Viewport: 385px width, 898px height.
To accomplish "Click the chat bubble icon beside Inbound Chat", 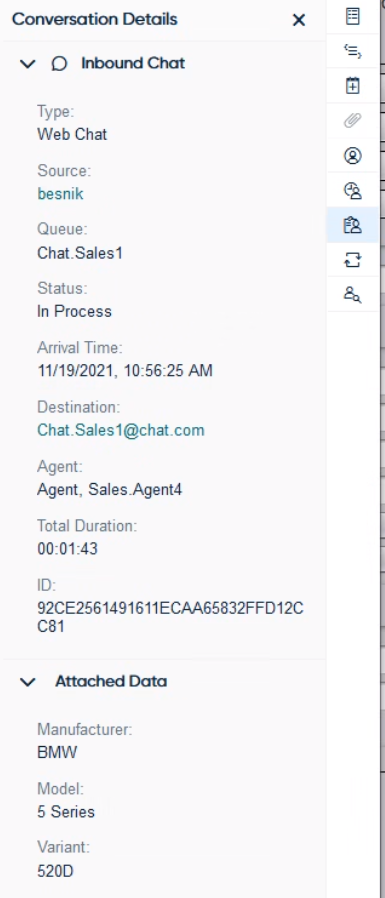I will coord(59,63).
